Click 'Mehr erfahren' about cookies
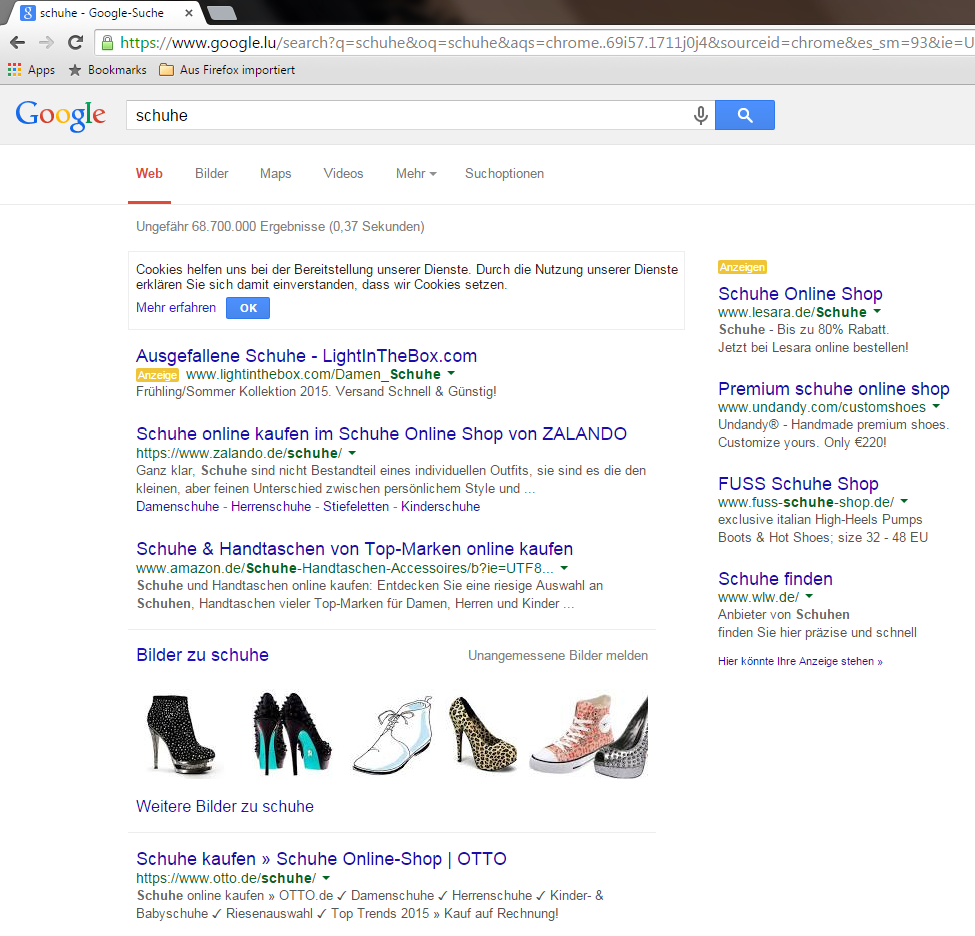 pos(176,307)
